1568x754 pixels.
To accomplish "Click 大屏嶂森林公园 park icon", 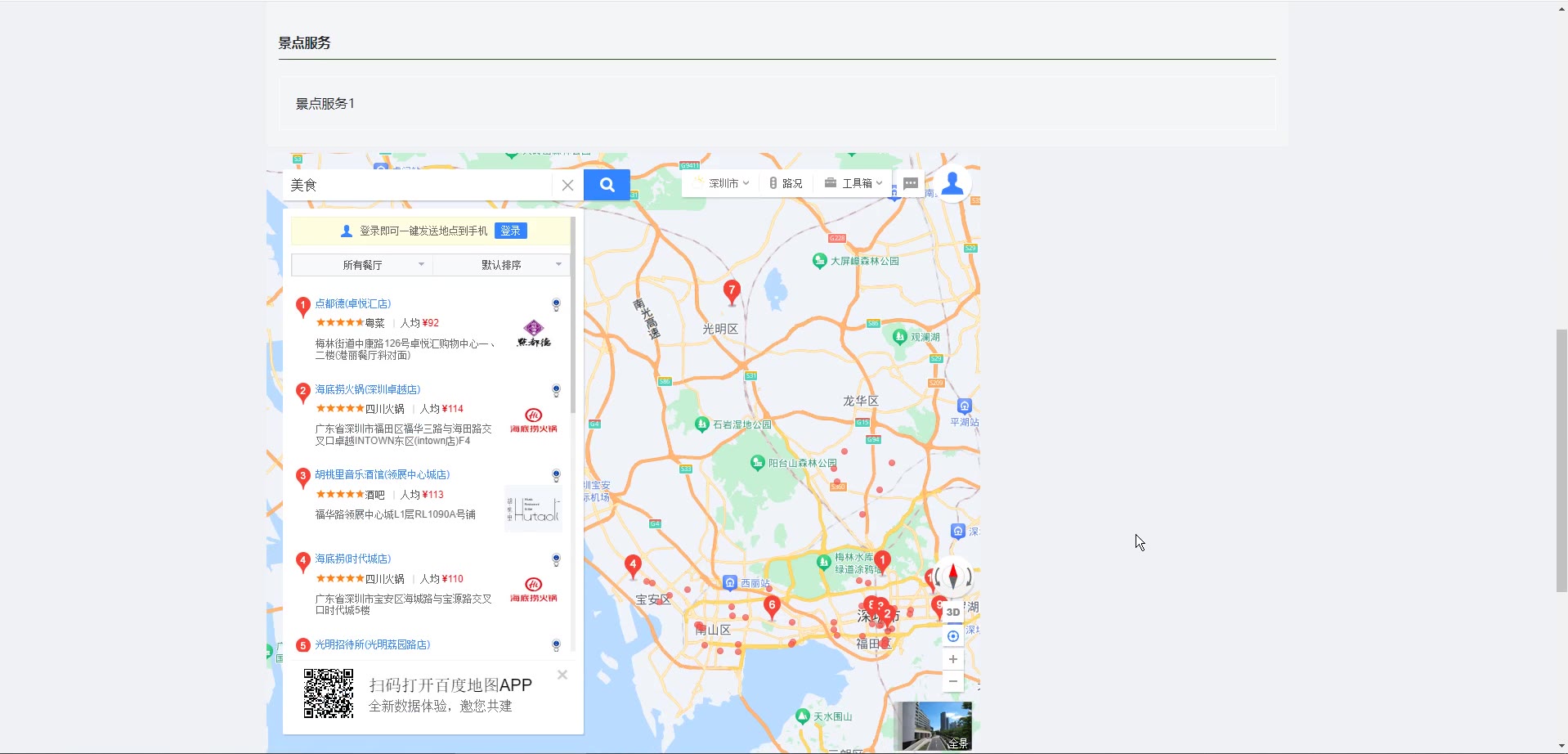I will pyautogui.click(x=819, y=261).
